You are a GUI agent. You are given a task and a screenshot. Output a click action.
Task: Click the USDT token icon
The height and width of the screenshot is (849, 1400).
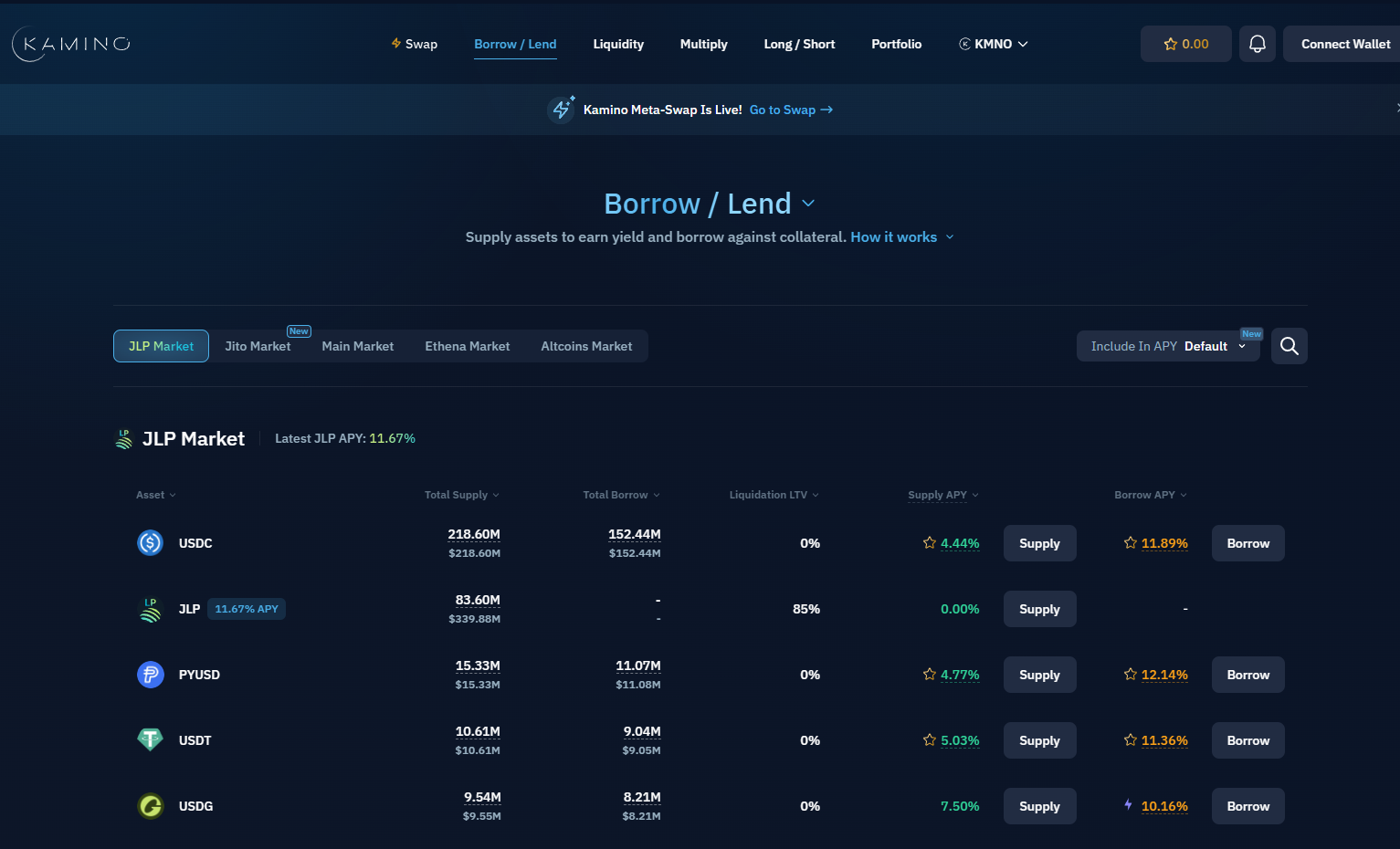[150, 740]
